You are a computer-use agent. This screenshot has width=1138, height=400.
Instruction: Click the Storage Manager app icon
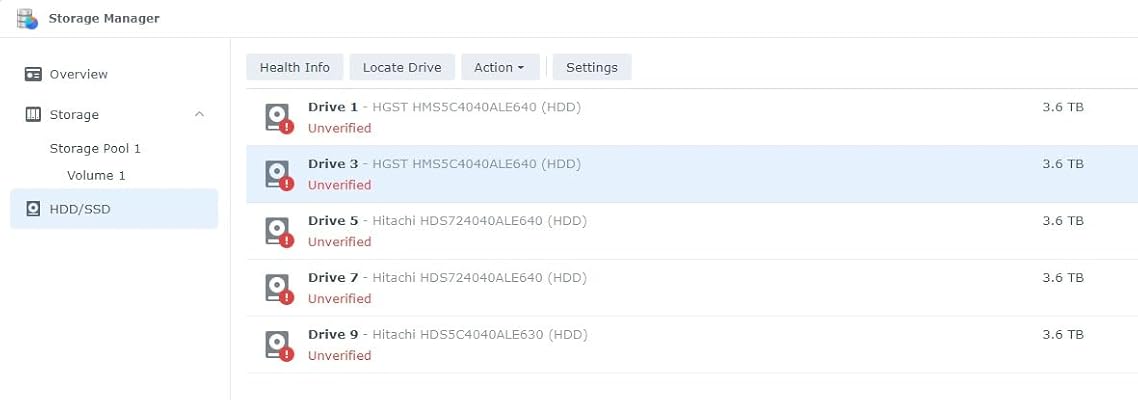click(27, 18)
